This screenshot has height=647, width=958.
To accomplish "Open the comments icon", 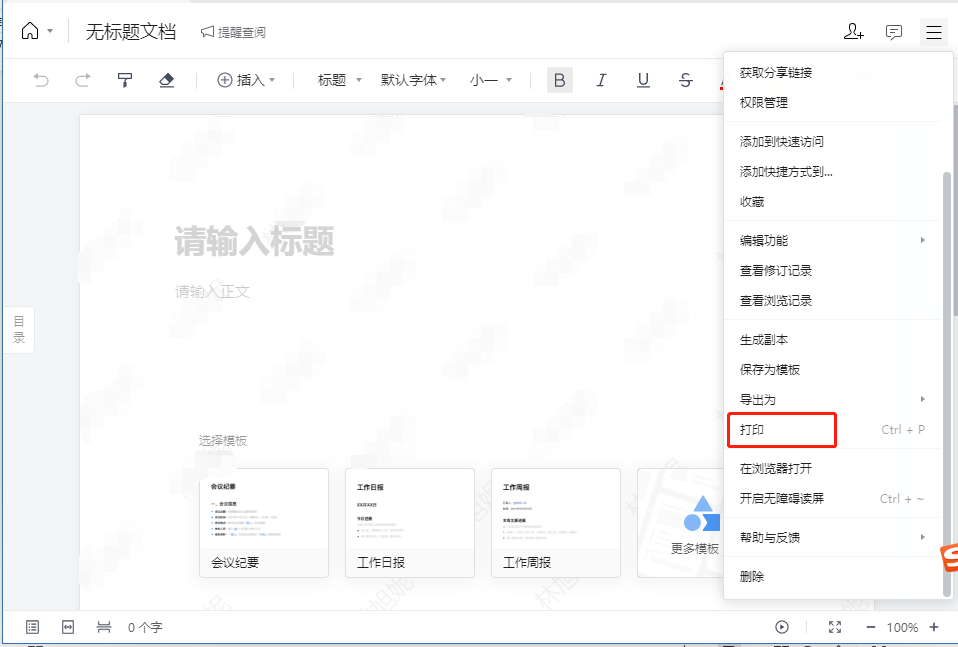I will coord(894,32).
